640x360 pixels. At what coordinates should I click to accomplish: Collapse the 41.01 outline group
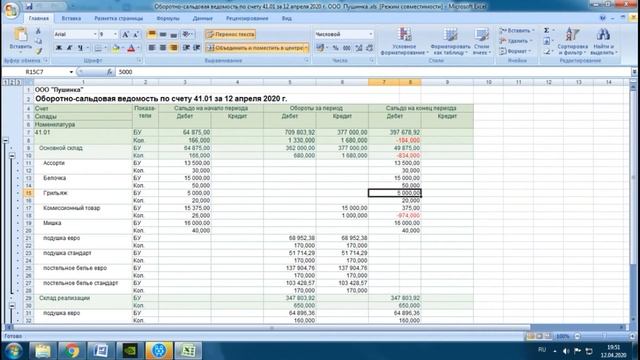point(5,140)
